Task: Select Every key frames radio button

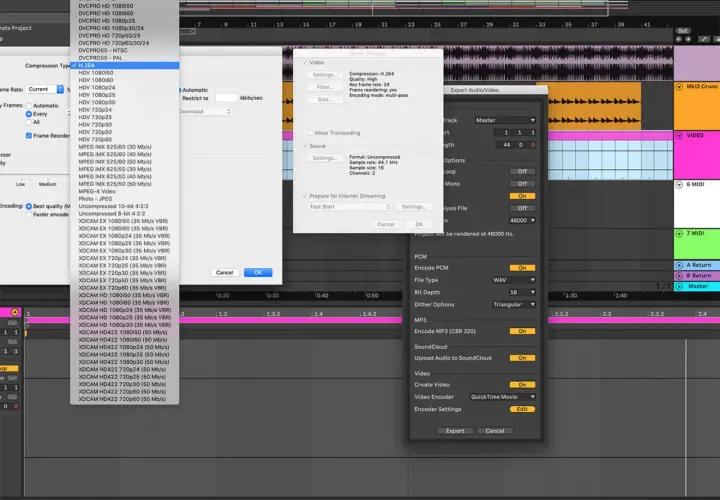Action: [29, 114]
